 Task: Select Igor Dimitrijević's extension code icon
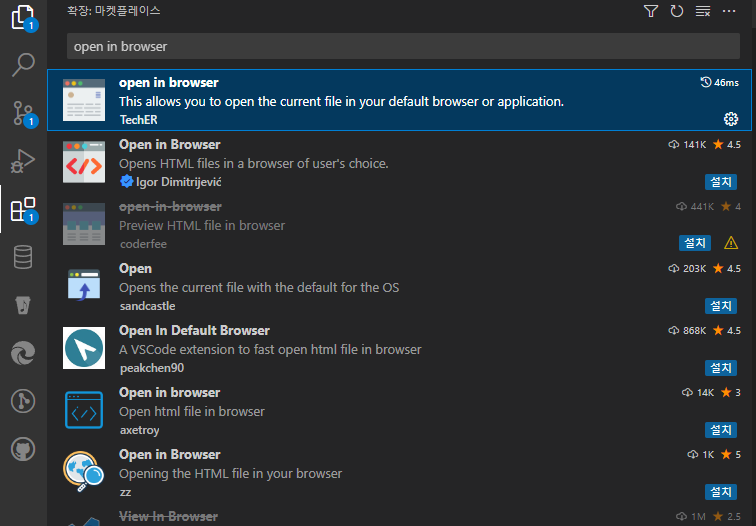[x=84, y=162]
